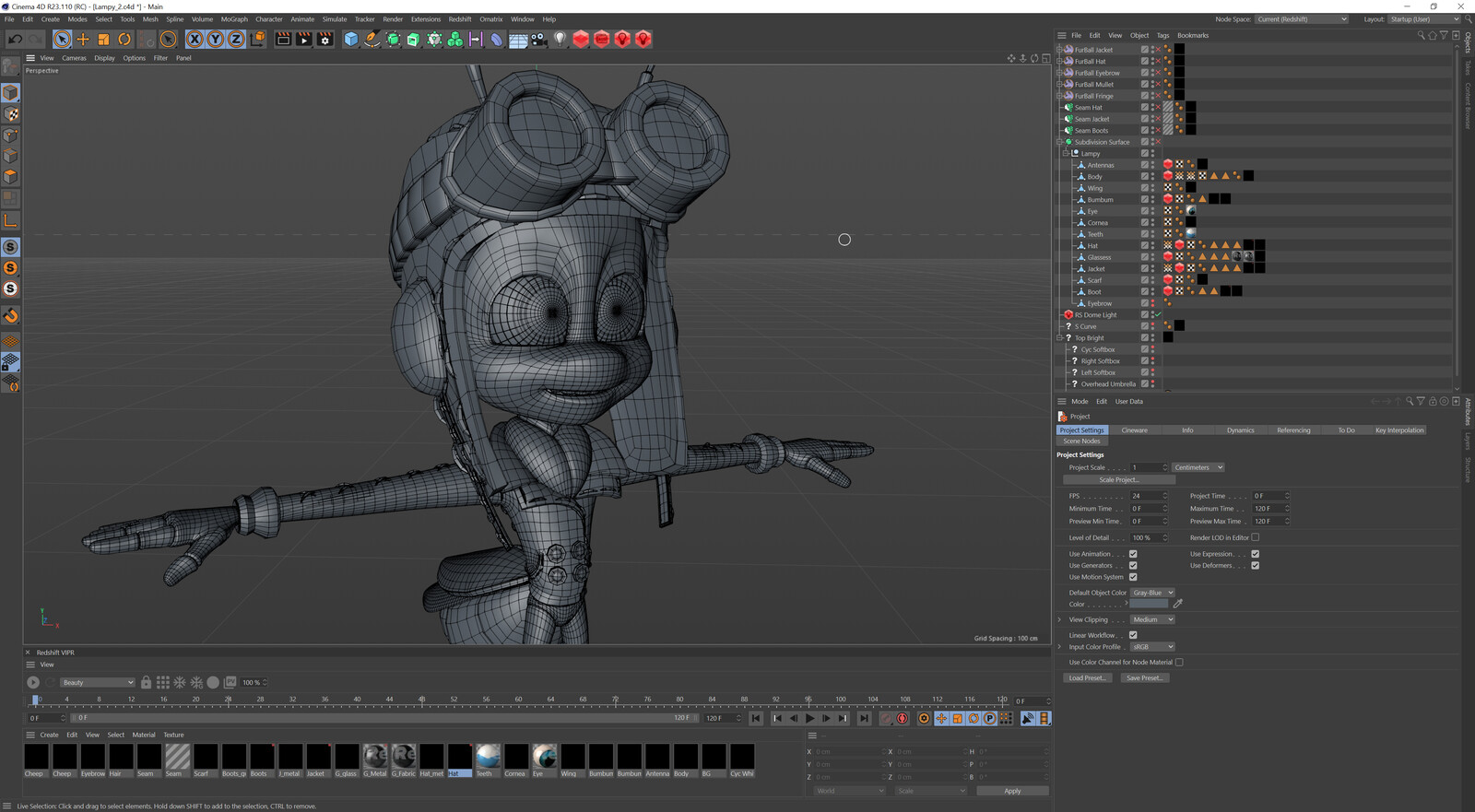This screenshot has width=1475, height=812.
Task: Open the Layout Startup (User) dropdown
Action: 1424,19
